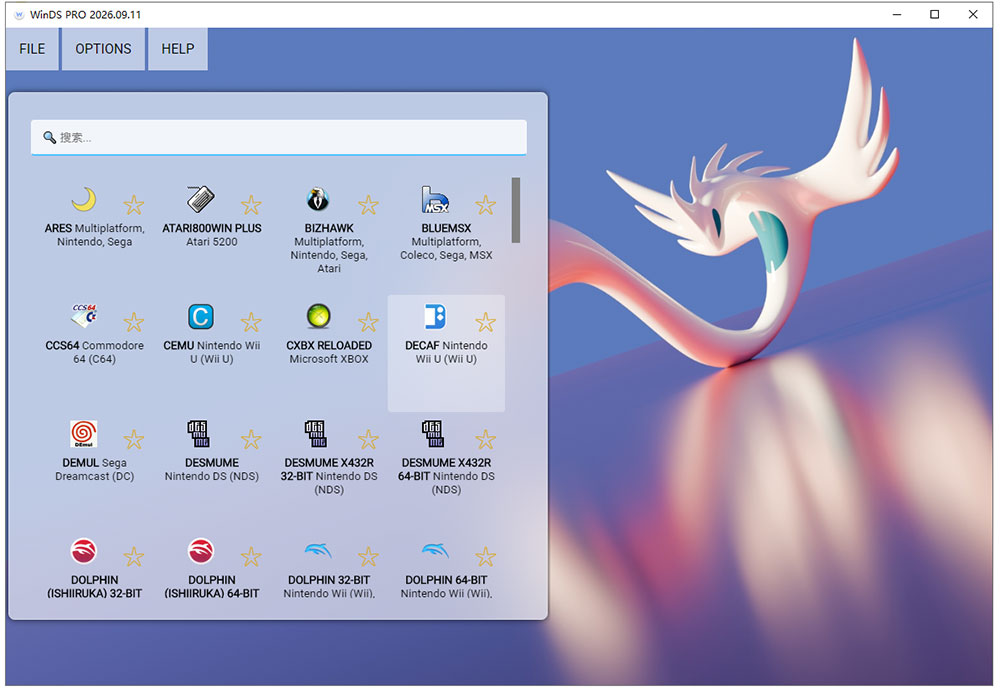This screenshot has height=691, width=1000.
Task: Mark DECAF as favorite star
Action: pos(485,322)
